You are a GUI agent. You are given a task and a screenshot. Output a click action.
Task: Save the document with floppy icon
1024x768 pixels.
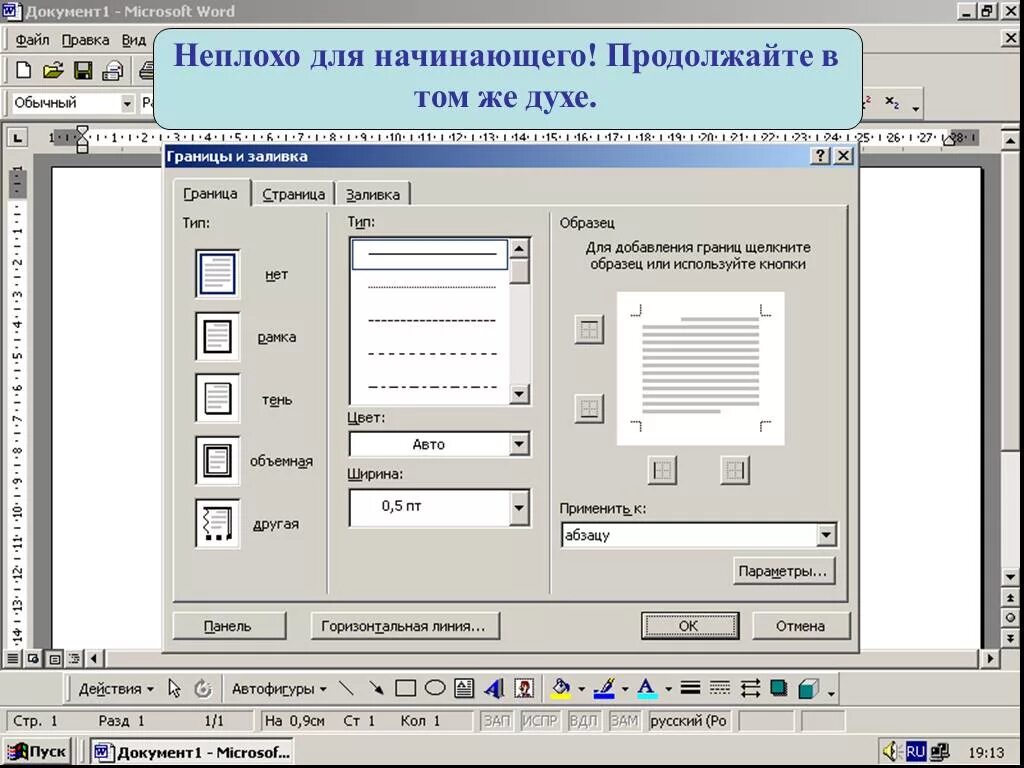[83, 70]
